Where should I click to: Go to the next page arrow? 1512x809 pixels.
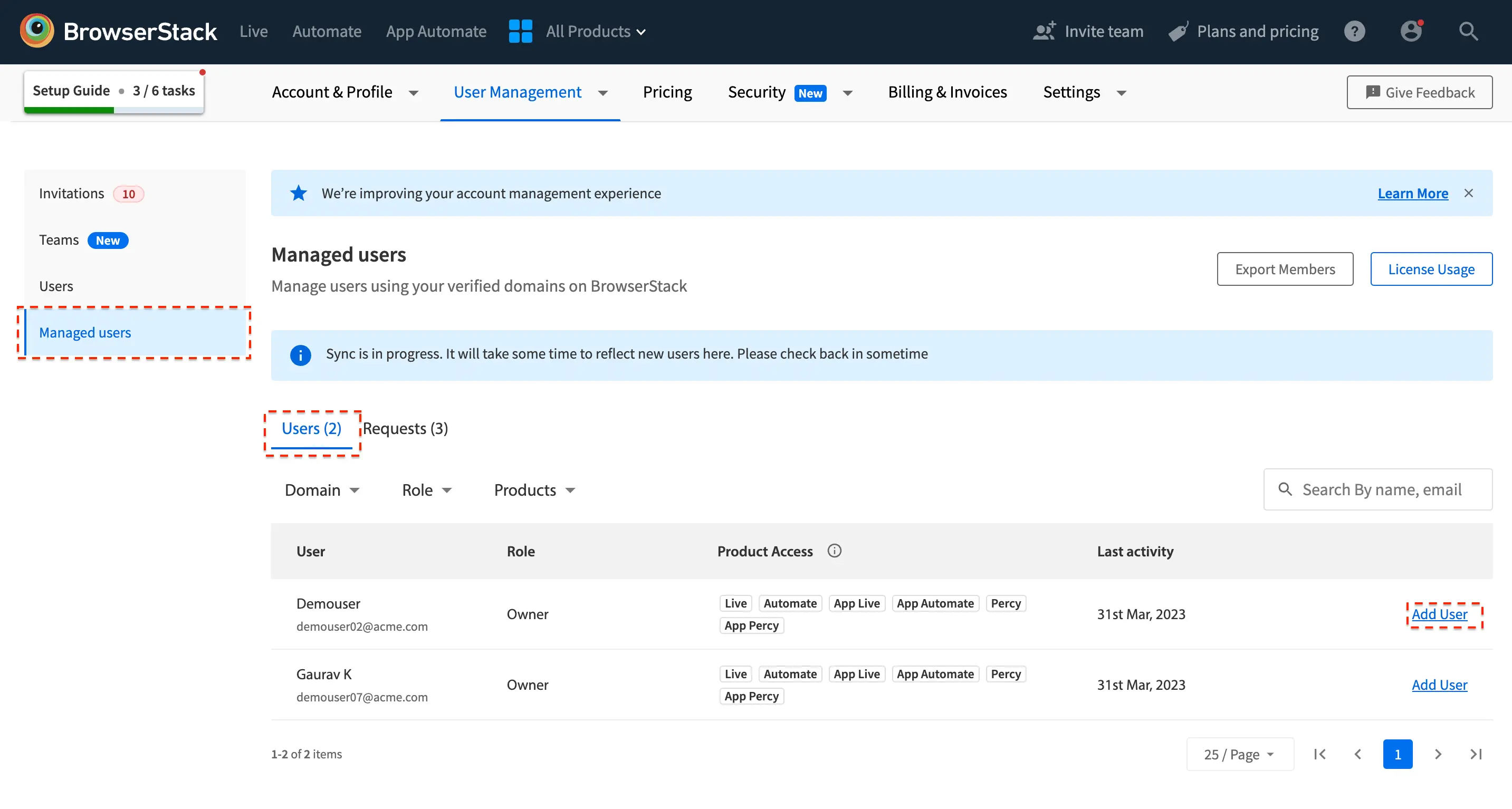(1438, 754)
